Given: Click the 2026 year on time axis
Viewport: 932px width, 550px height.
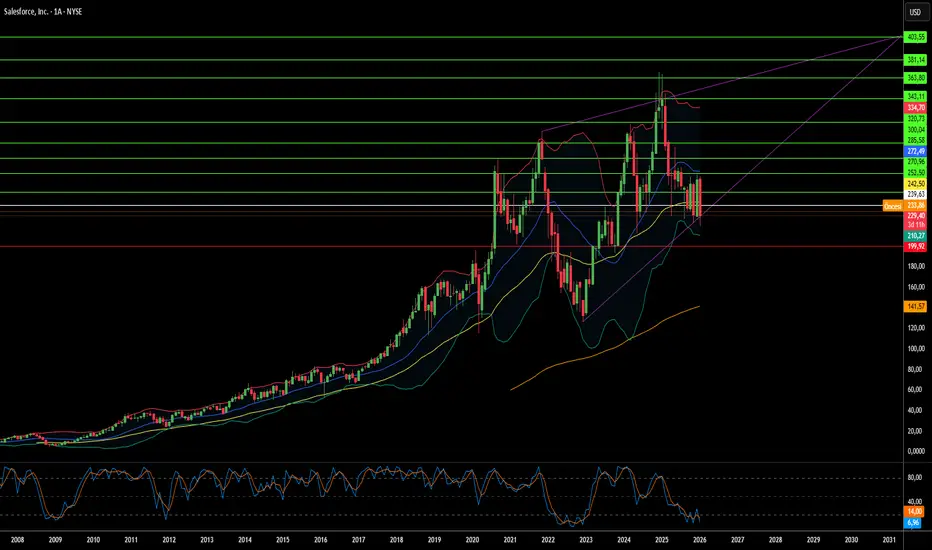Looking at the screenshot, I should tap(700, 539).
